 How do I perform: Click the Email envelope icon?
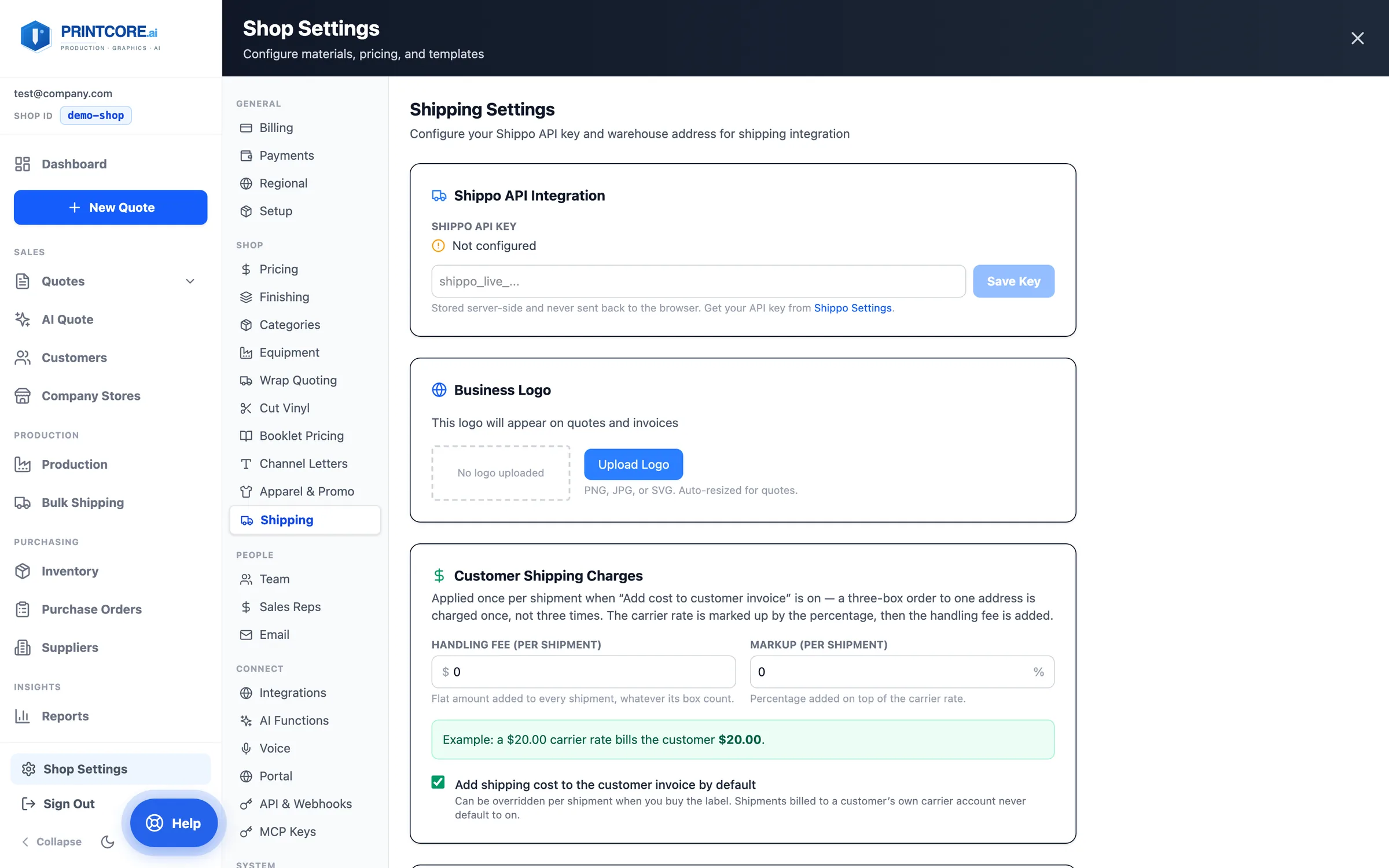tap(246, 635)
